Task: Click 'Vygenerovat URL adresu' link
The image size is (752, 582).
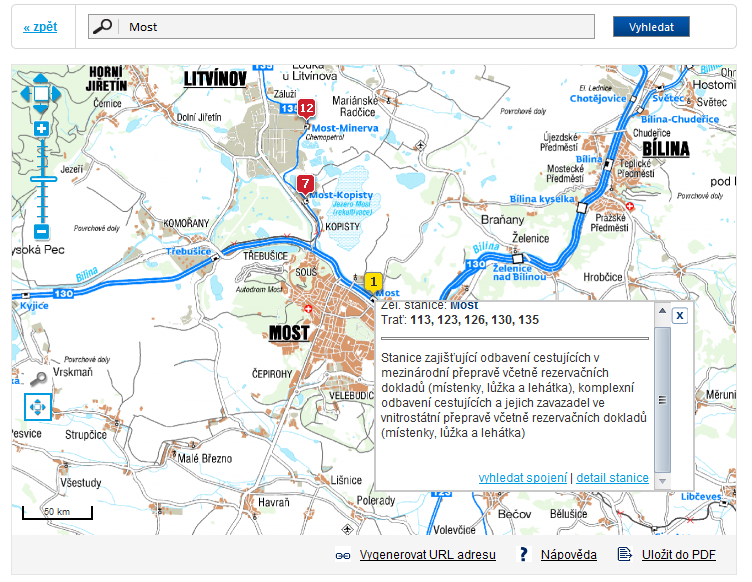Action: tap(427, 555)
